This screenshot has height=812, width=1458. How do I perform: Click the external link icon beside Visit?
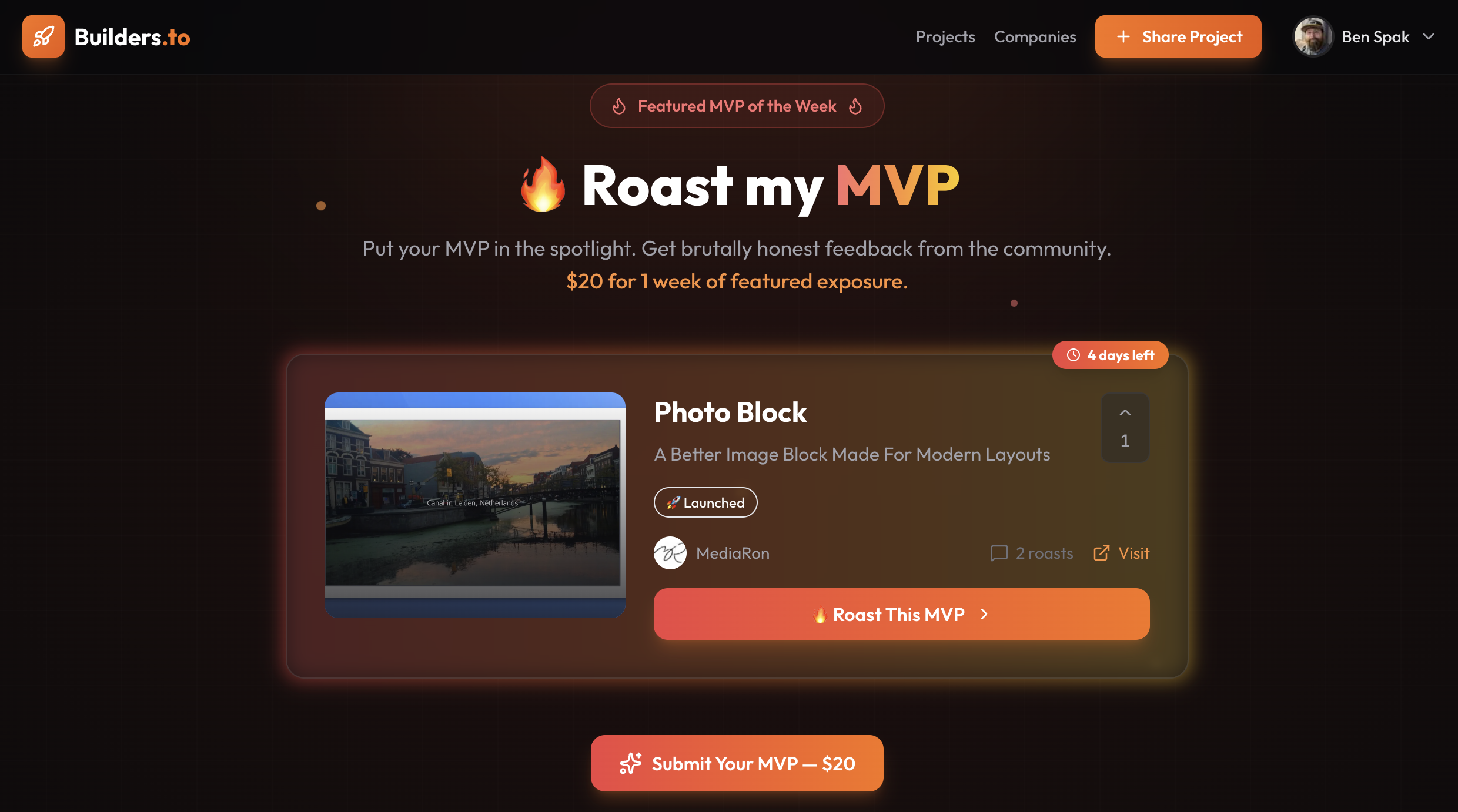1101,553
